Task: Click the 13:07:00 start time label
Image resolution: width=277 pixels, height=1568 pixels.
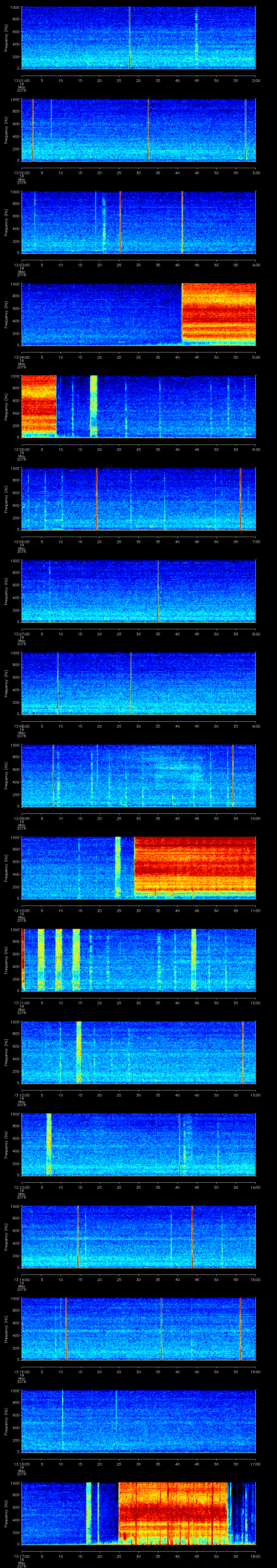Action: point(22,634)
